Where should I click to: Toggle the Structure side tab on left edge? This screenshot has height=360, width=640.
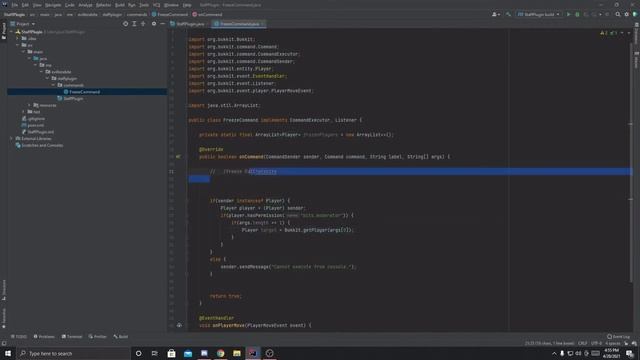tap(4, 290)
